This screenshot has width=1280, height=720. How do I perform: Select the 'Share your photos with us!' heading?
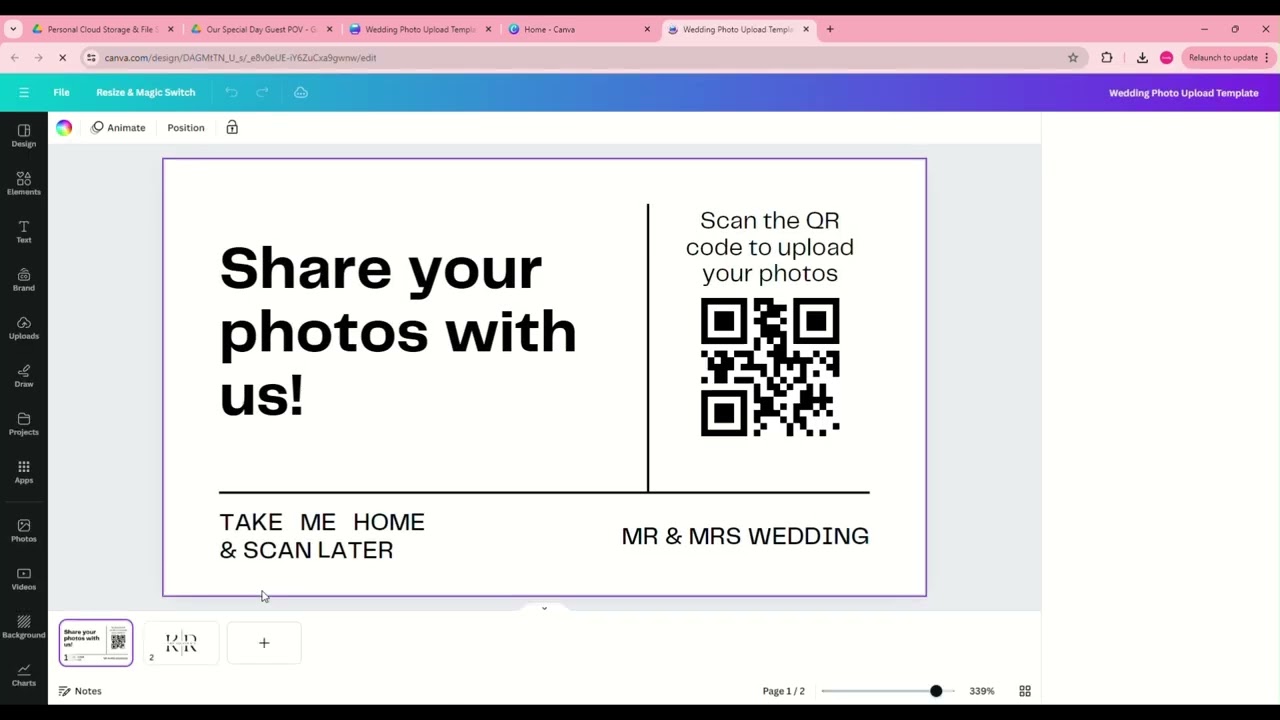coord(398,330)
